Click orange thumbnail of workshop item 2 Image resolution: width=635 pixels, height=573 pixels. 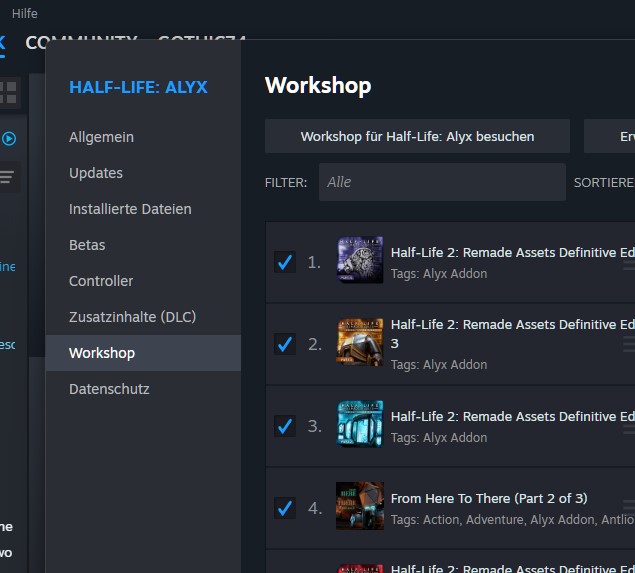click(360, 342)
